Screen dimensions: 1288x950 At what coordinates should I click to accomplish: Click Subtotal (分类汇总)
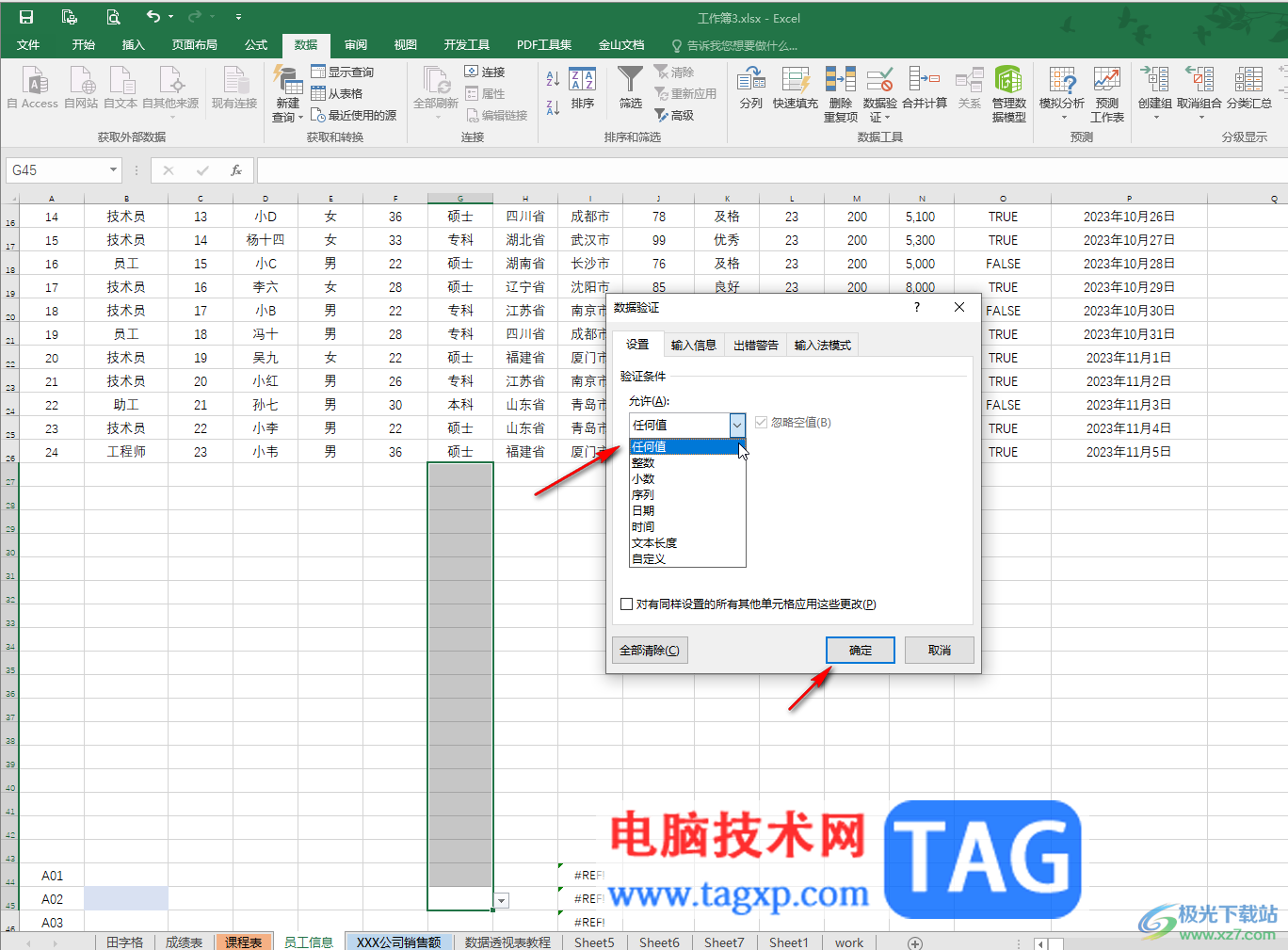point(1249,88)
